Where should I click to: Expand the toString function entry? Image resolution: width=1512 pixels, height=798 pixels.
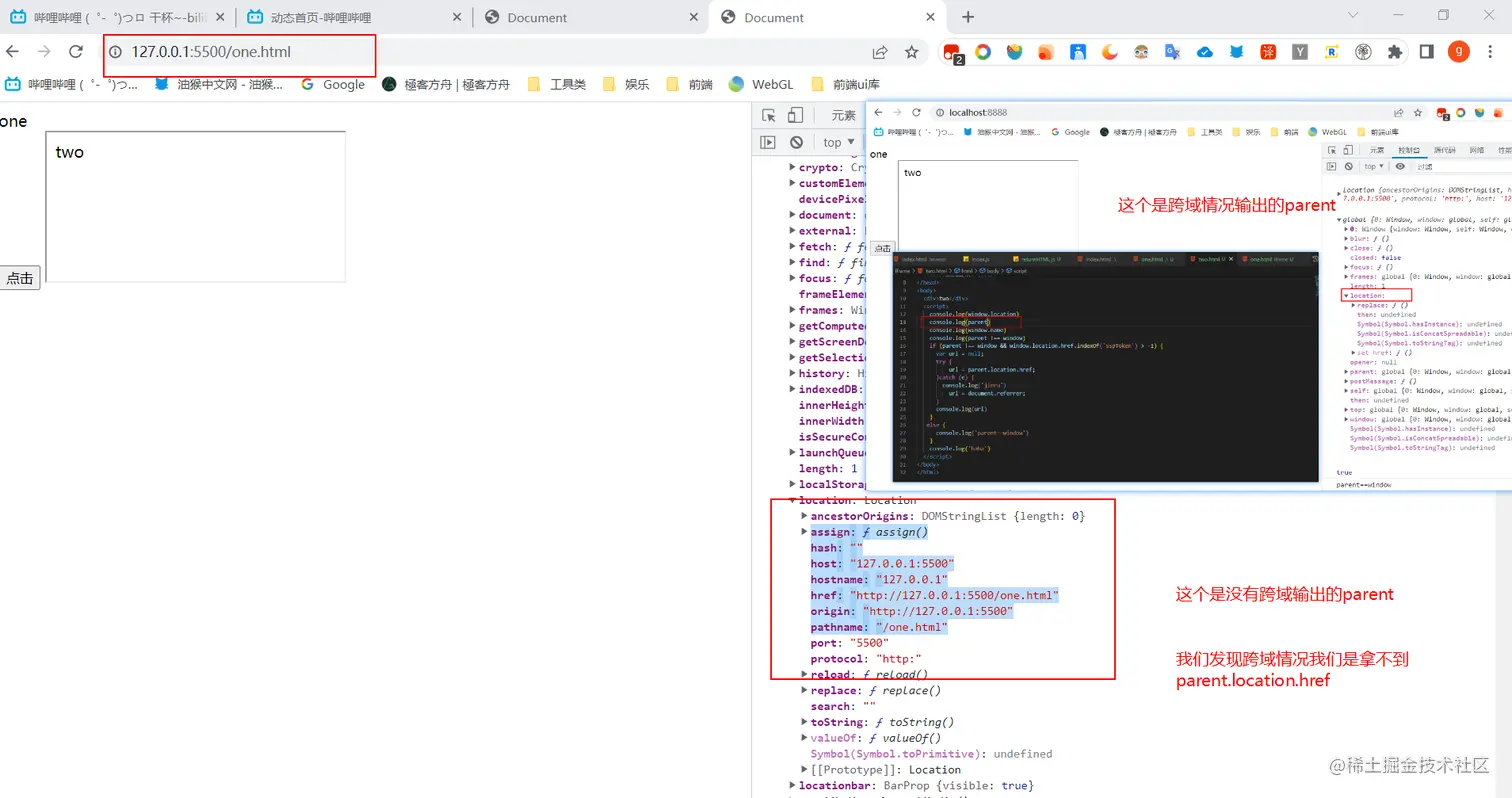tap(805, 722)
